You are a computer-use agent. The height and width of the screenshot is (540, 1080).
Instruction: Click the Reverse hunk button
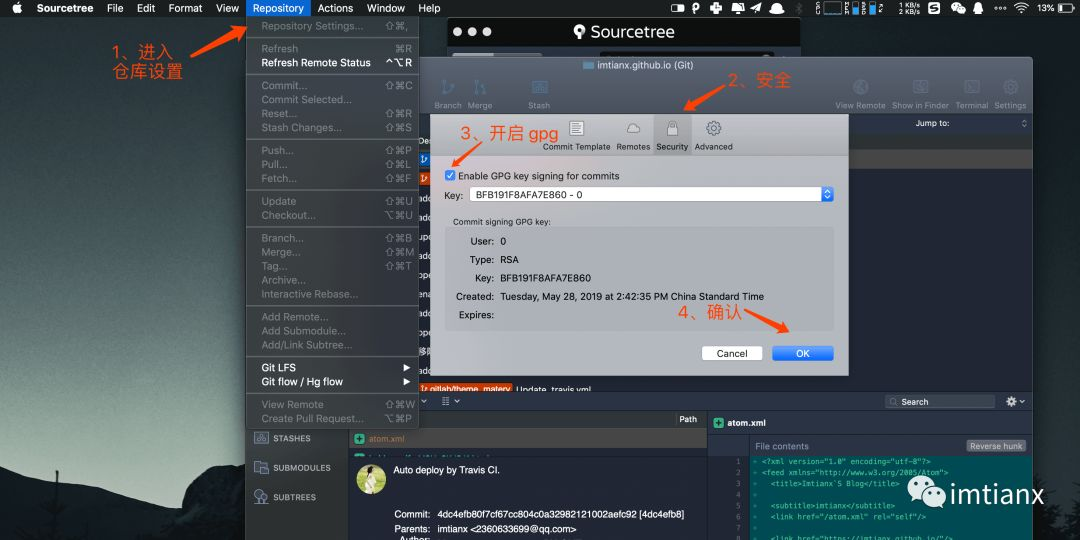[996, 446]
